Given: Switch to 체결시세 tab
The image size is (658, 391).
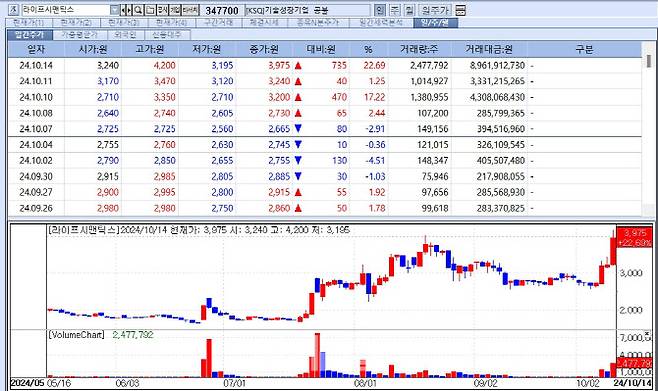Looking at the screenshot, I should (264, 23).
